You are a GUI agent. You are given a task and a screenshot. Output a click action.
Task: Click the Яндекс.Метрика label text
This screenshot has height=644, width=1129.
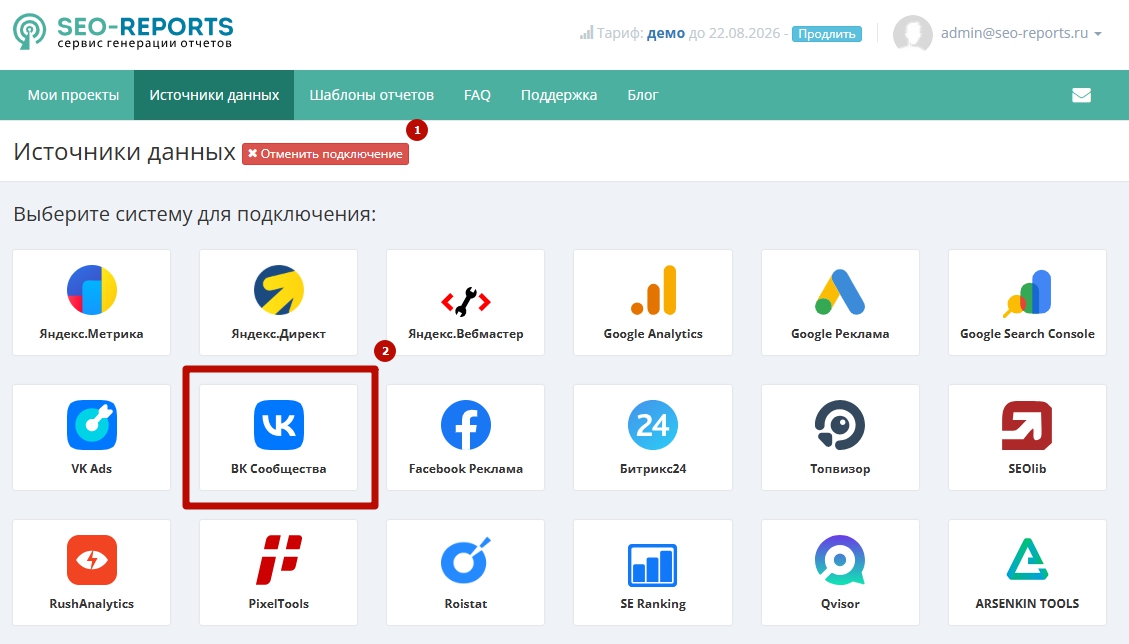(x=91, y=334)
